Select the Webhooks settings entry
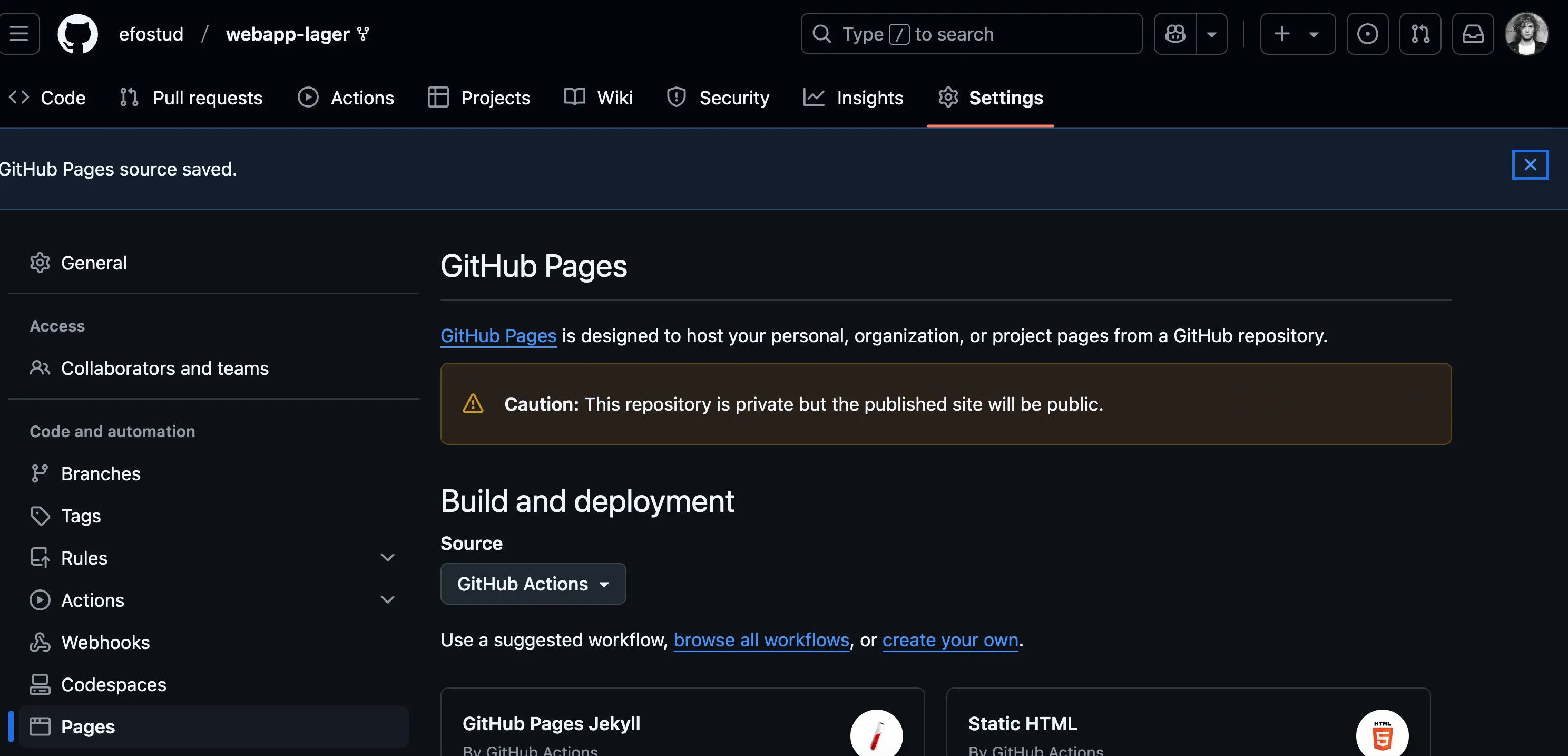 pos(106,642)
